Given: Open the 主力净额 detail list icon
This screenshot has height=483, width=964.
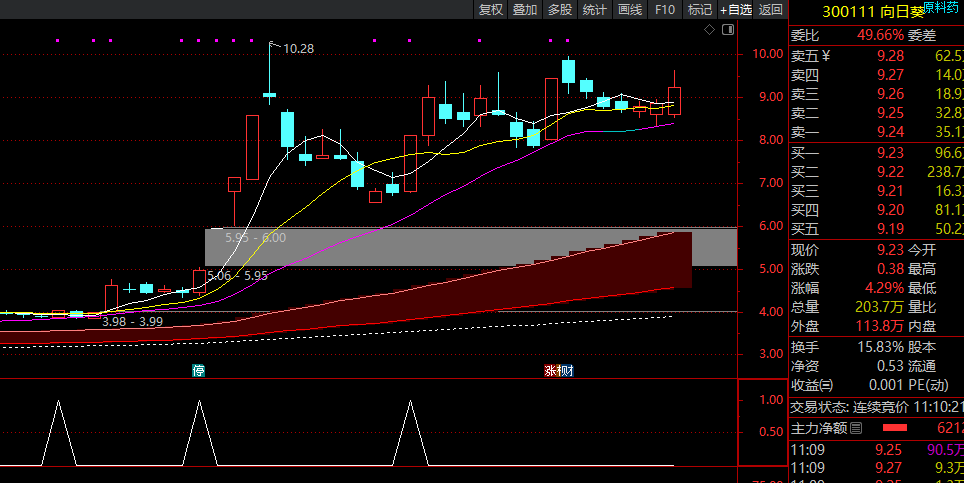Looking at the screenshot, I should tap(856, 428).
